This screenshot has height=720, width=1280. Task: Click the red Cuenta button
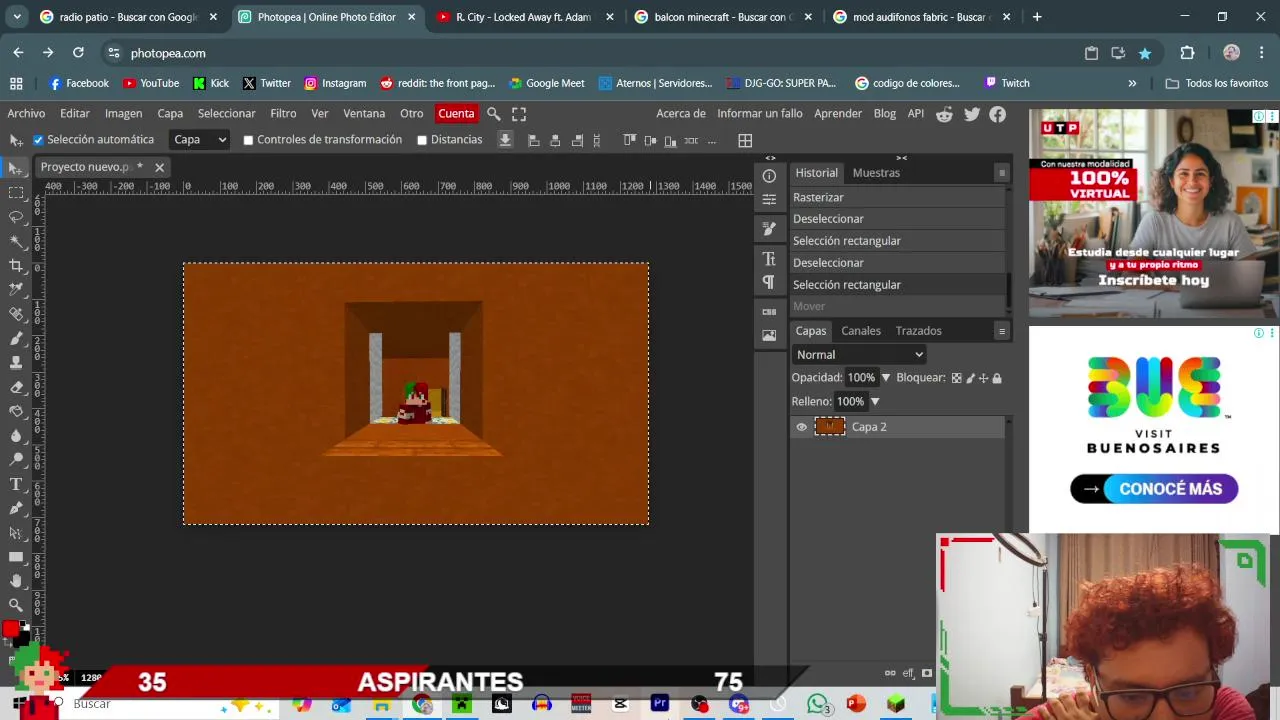(456, 114)
